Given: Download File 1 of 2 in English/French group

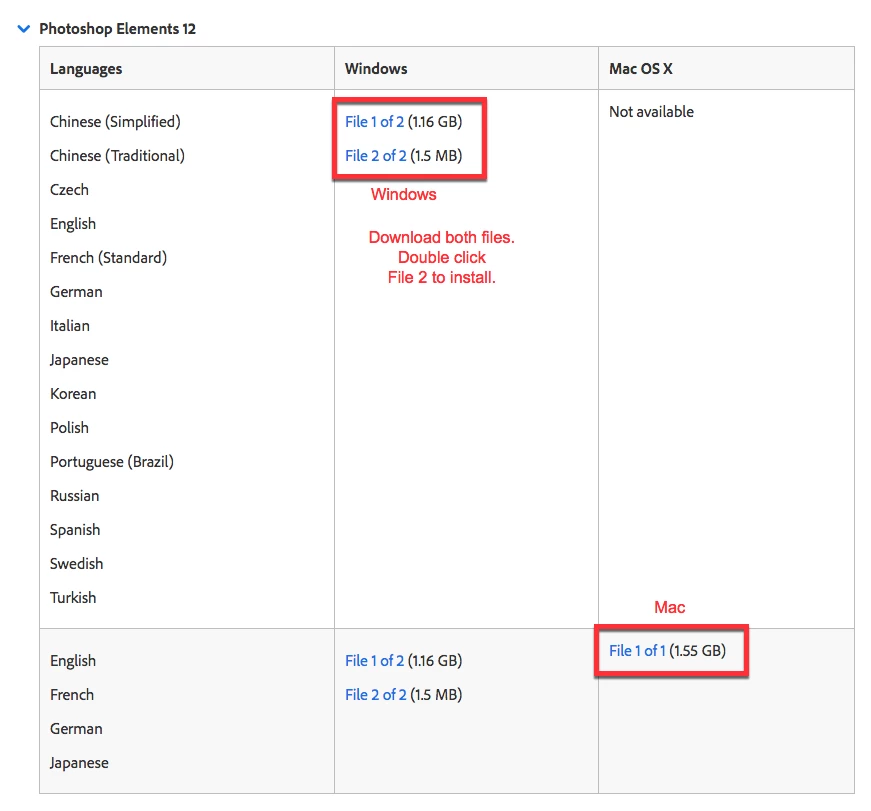Looking at the screenshot, I should pyautogui.click(x=374, y=660).
